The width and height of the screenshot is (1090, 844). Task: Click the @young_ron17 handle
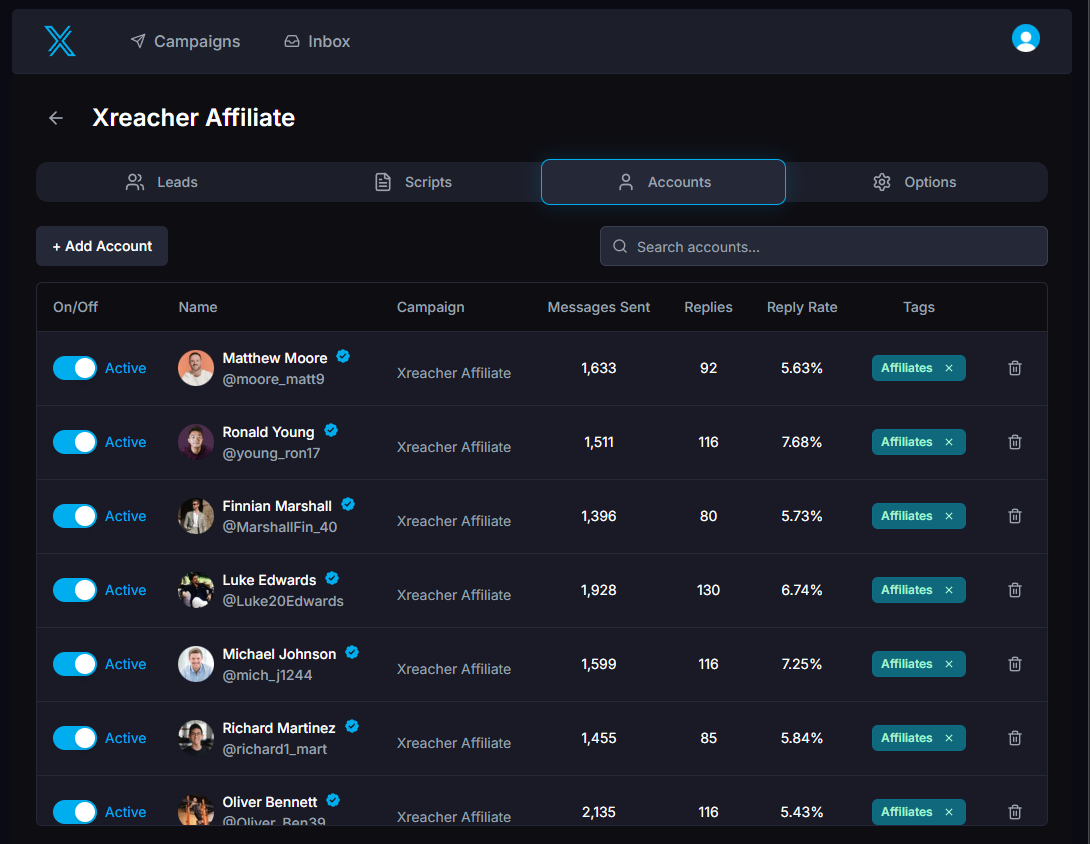pos(271,453)
